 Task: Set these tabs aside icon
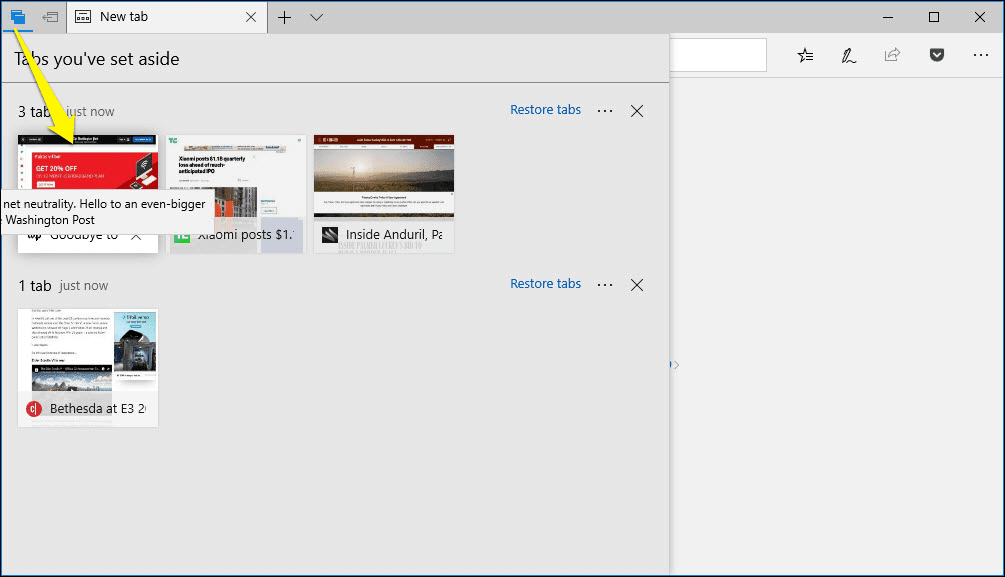tap(50, 17)
